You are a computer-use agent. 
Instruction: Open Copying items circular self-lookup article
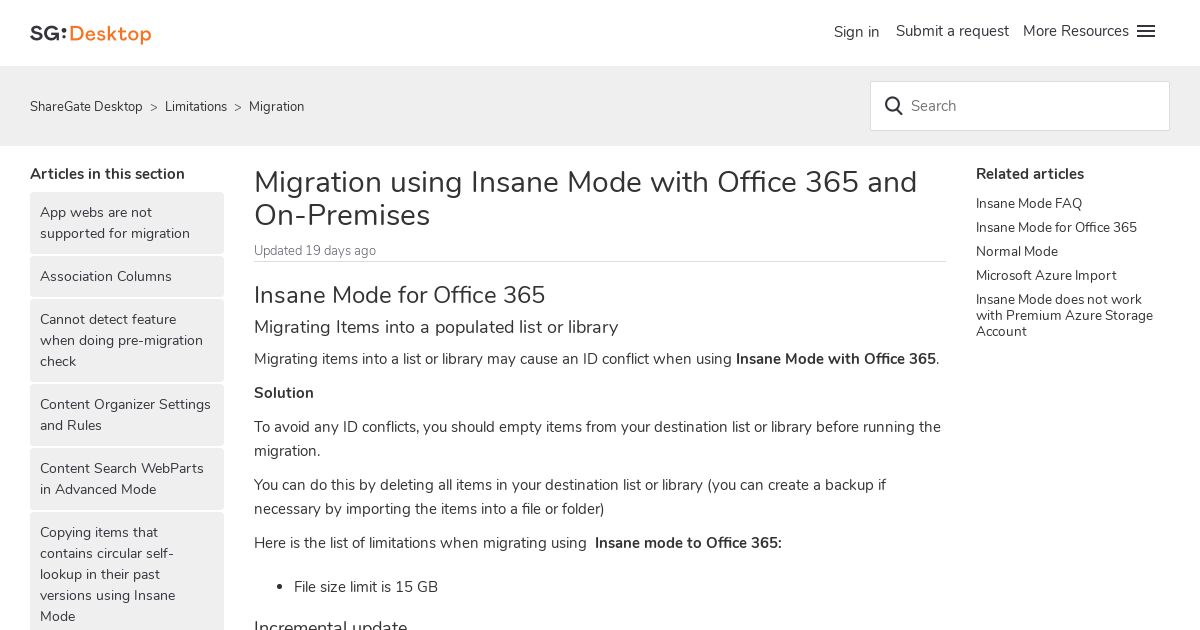(x=127, y=574)
